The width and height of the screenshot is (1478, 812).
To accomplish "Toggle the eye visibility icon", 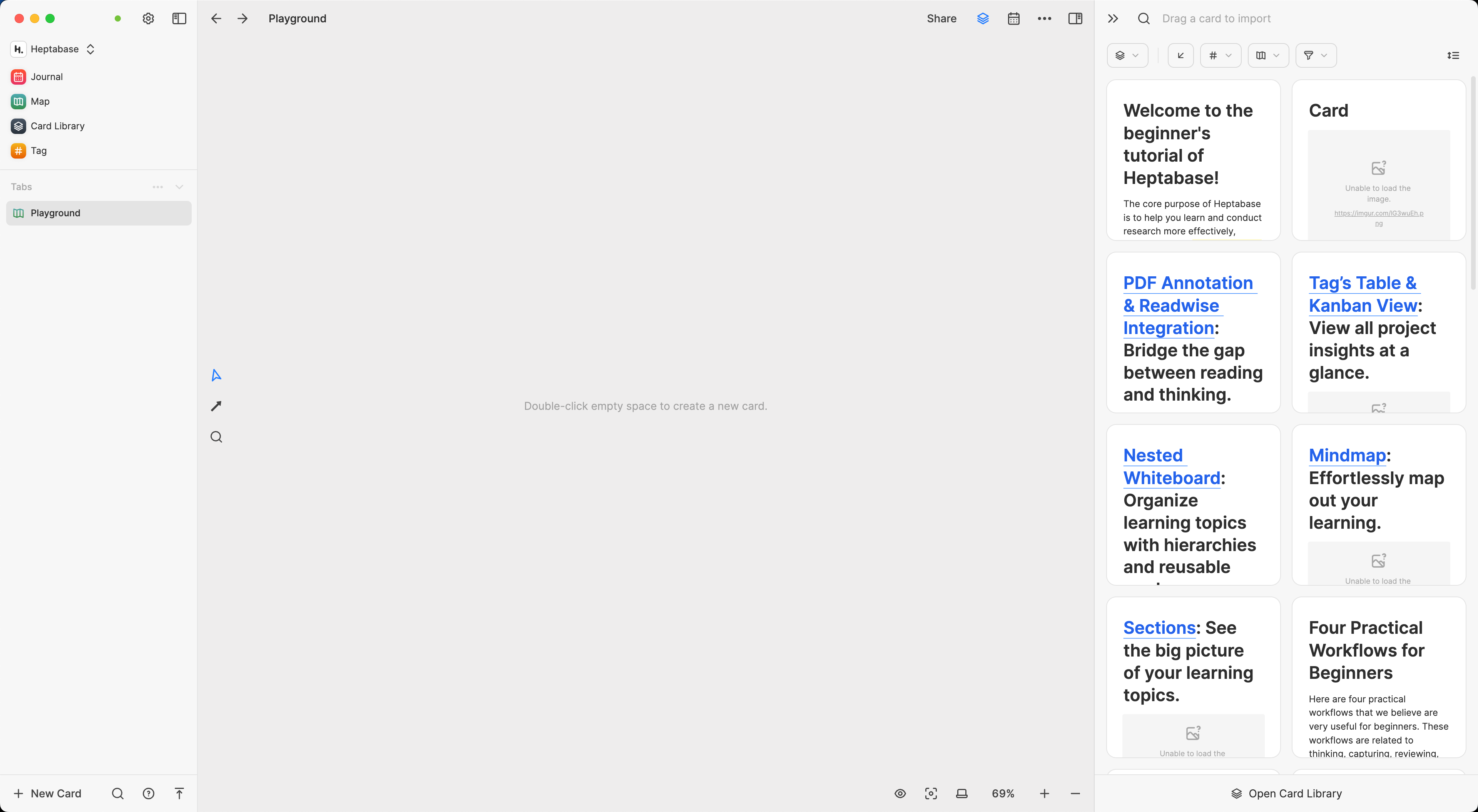I will click(900, 793).
